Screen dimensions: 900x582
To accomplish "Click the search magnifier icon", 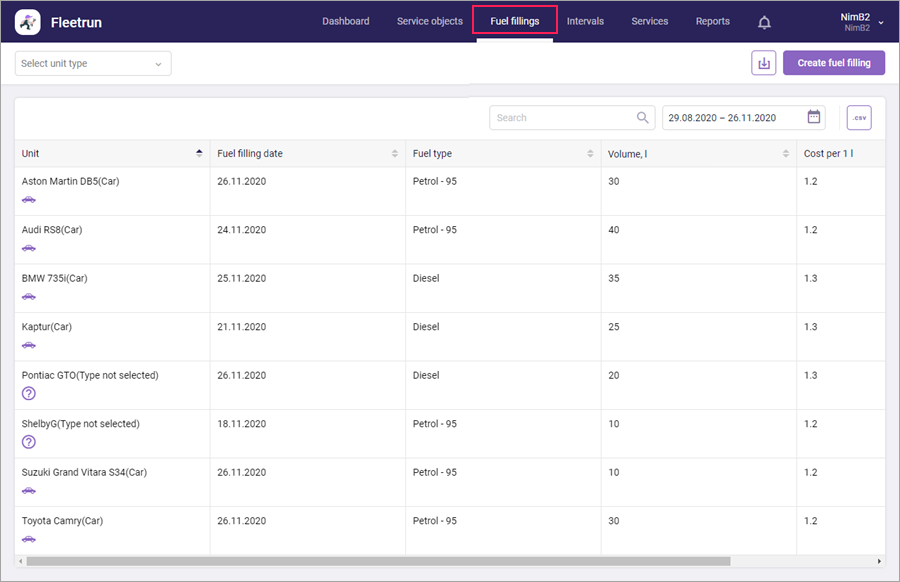I will coord(642,118).
